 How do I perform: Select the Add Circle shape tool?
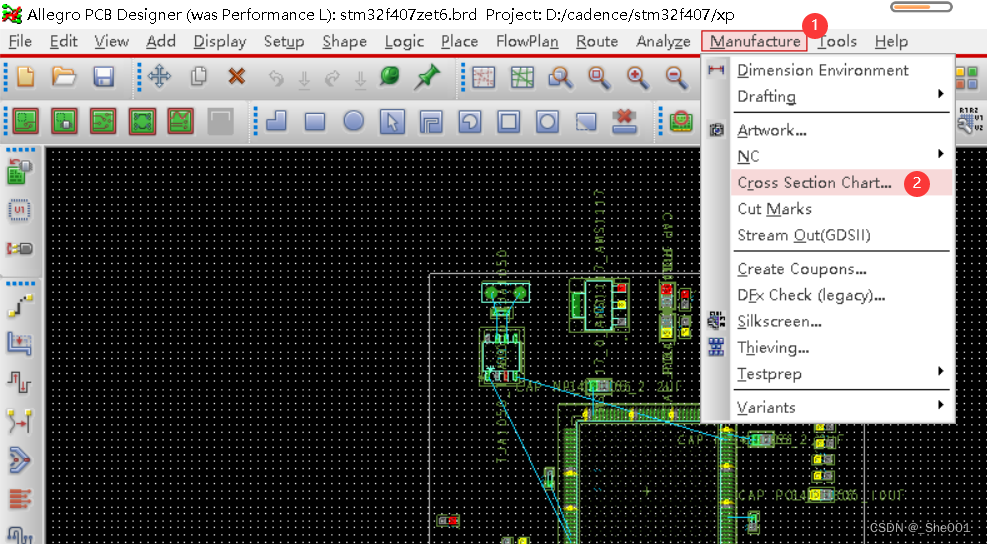(354, 121)
